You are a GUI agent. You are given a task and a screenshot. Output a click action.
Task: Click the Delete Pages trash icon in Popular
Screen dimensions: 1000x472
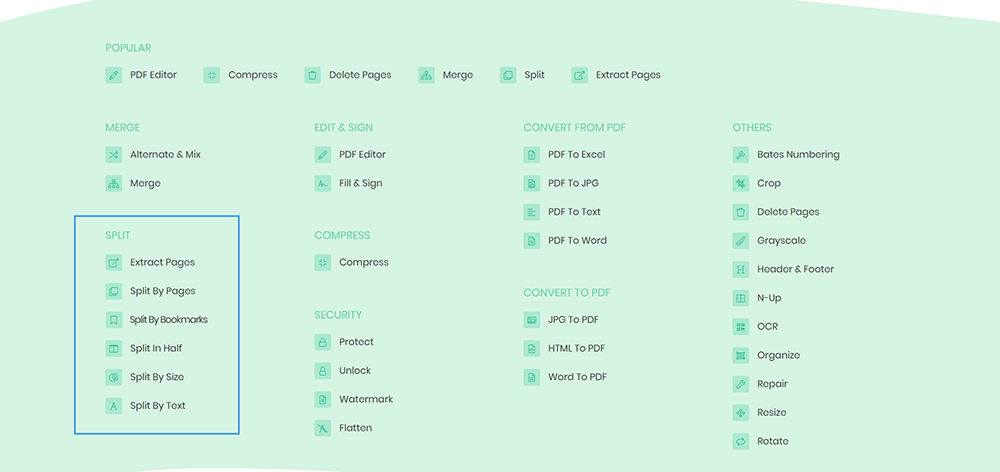pos(313,75)
